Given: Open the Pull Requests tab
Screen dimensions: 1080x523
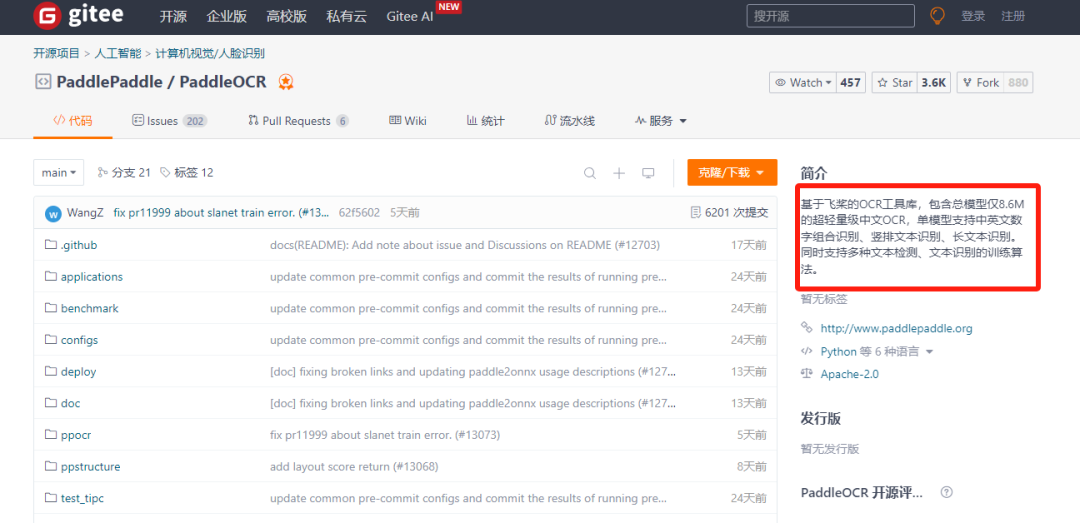Looking at the screenshot, I should 298,121.
